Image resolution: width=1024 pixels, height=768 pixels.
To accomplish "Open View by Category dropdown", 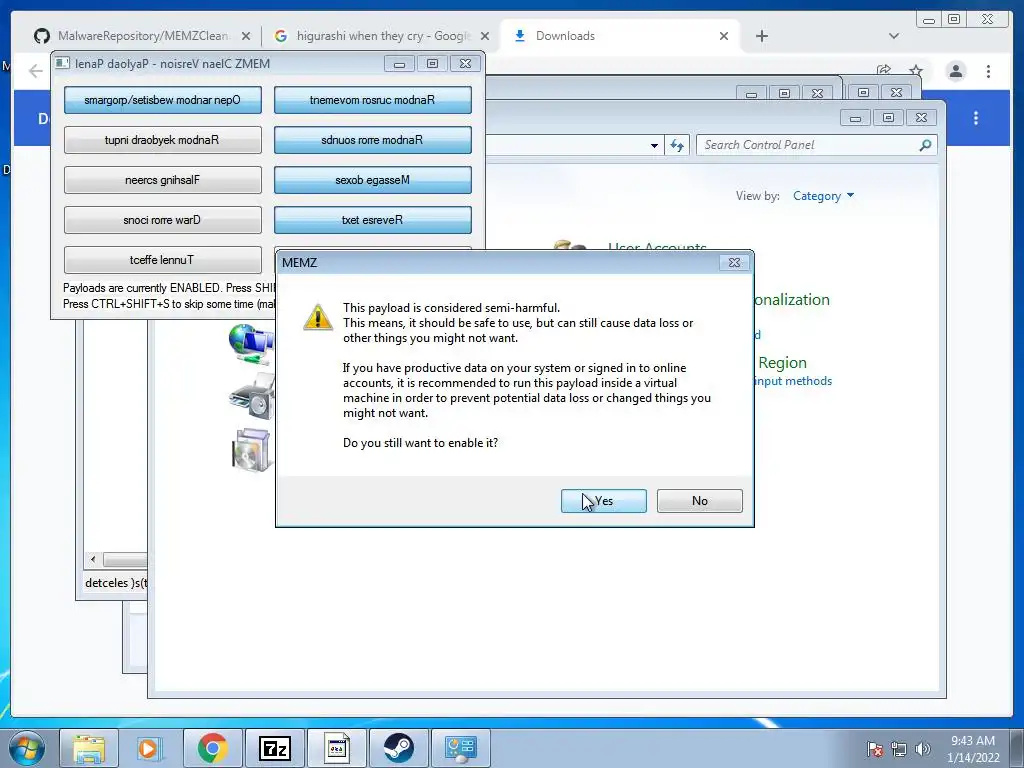I will (x=823, y=196).
